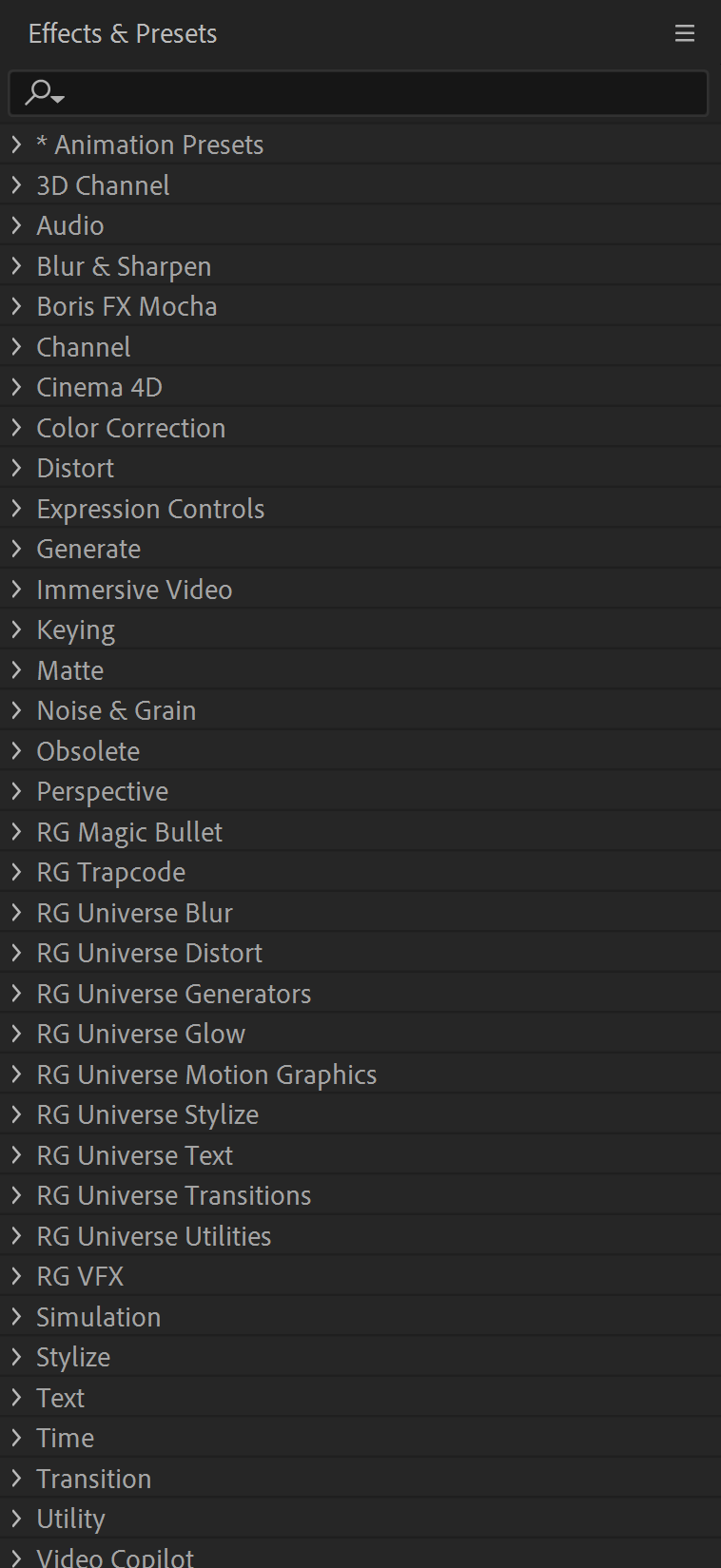This screenshot has width=721, height=1568.
Task: Select the RG VFX row label
Action: [x=80, y=1277]
